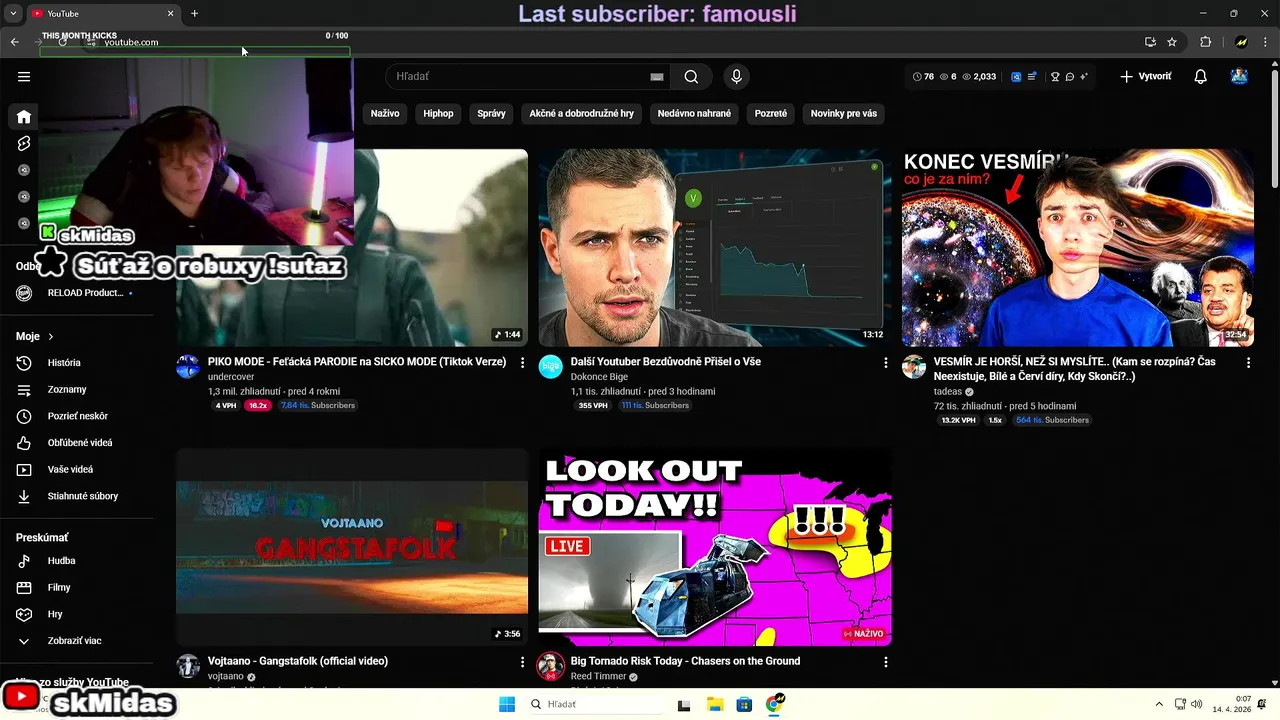Close the YouTube browser tab
The width and height of the screenshot is (1280, 720).
(x=170, y=14)
